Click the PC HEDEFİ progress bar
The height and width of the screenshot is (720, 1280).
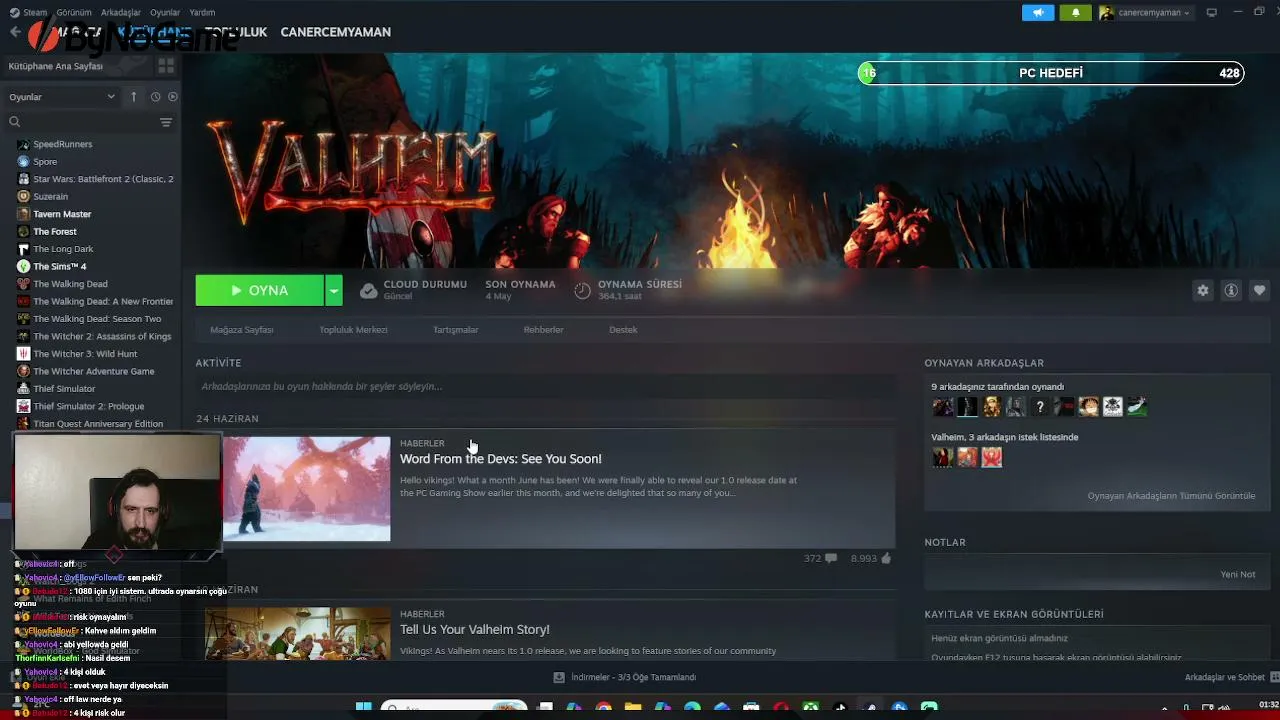[x=1051, y=73]
